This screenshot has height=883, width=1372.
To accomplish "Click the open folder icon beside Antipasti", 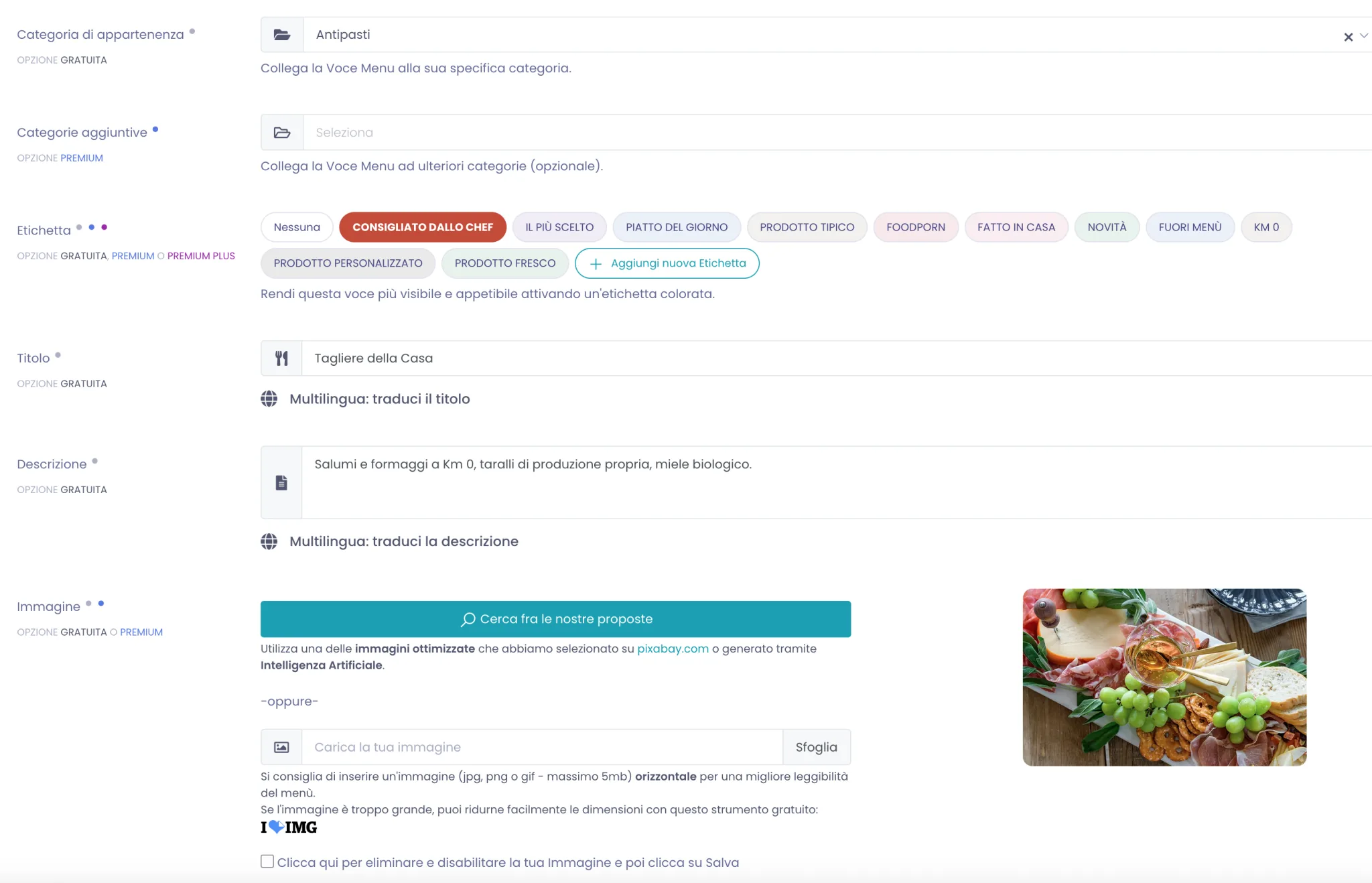I will (282, 35).
